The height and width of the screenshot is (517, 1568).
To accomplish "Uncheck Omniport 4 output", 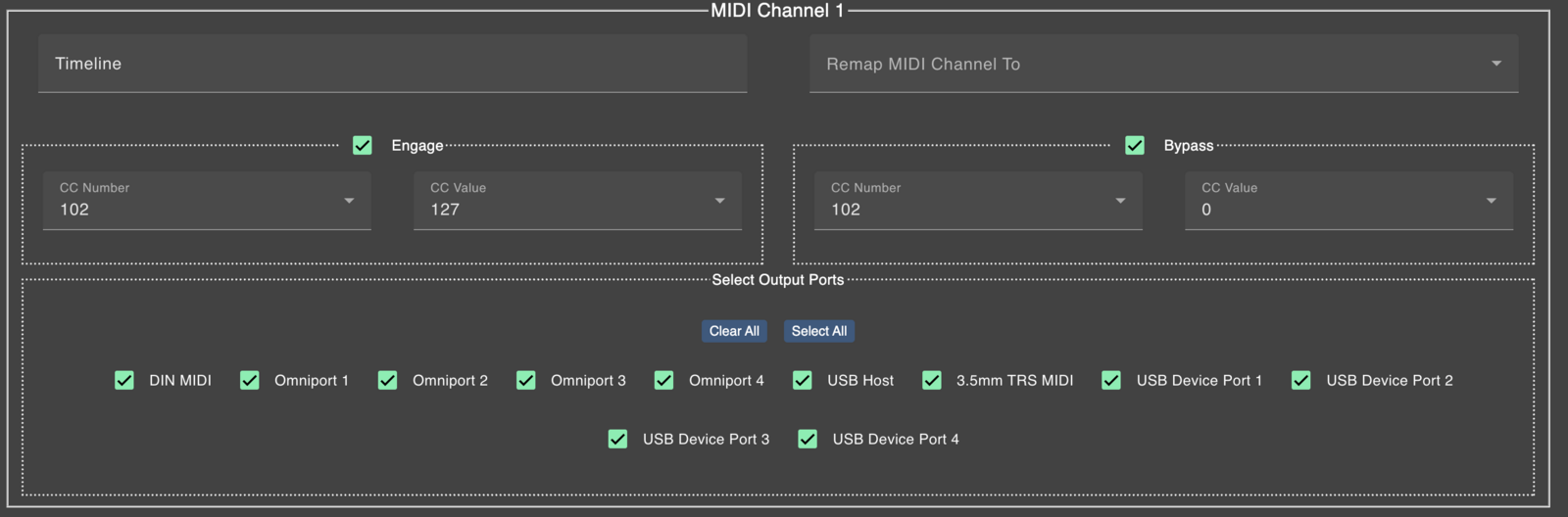I will click(x=664, y=381).
